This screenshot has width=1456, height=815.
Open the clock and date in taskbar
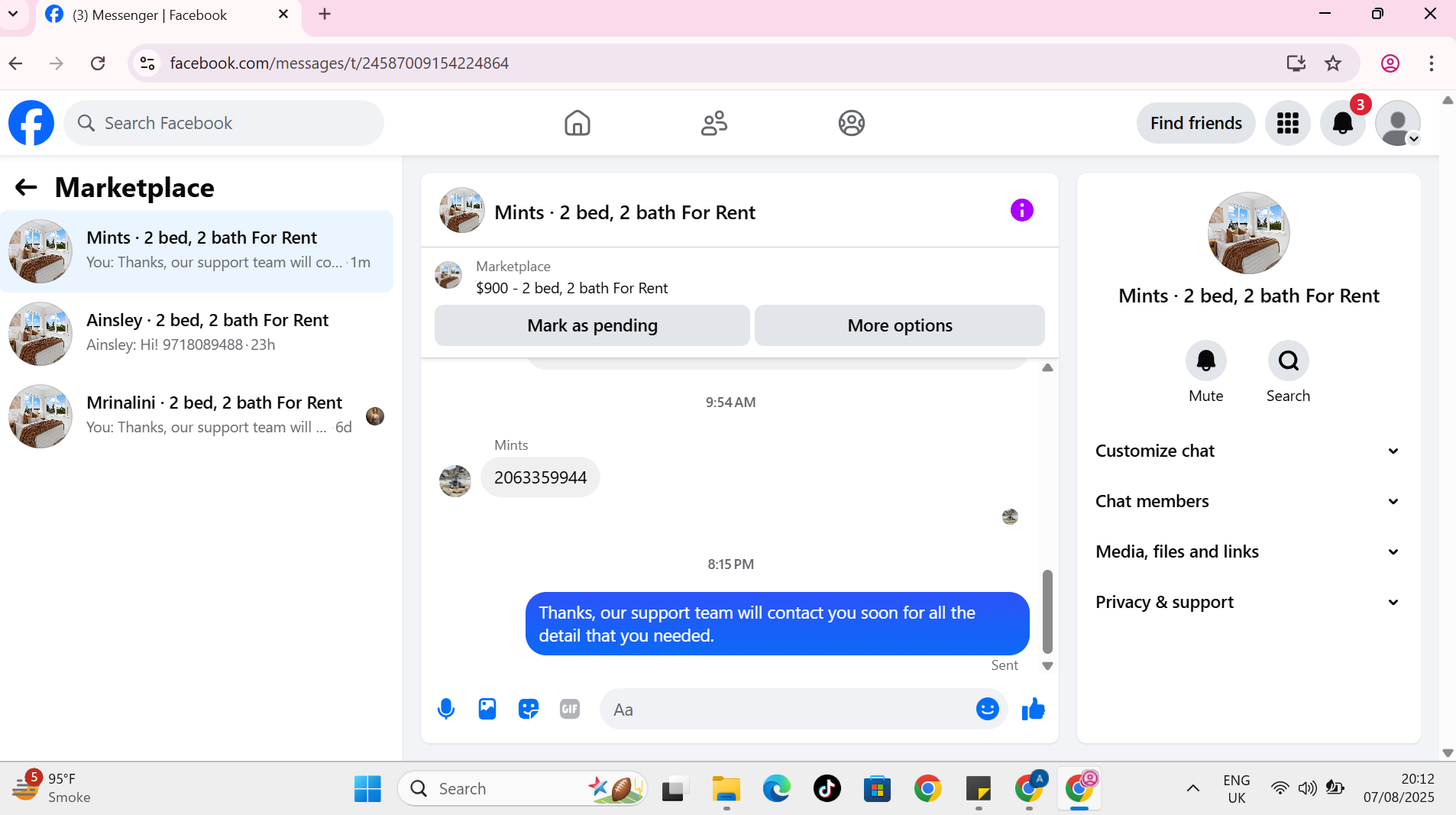1399,788
